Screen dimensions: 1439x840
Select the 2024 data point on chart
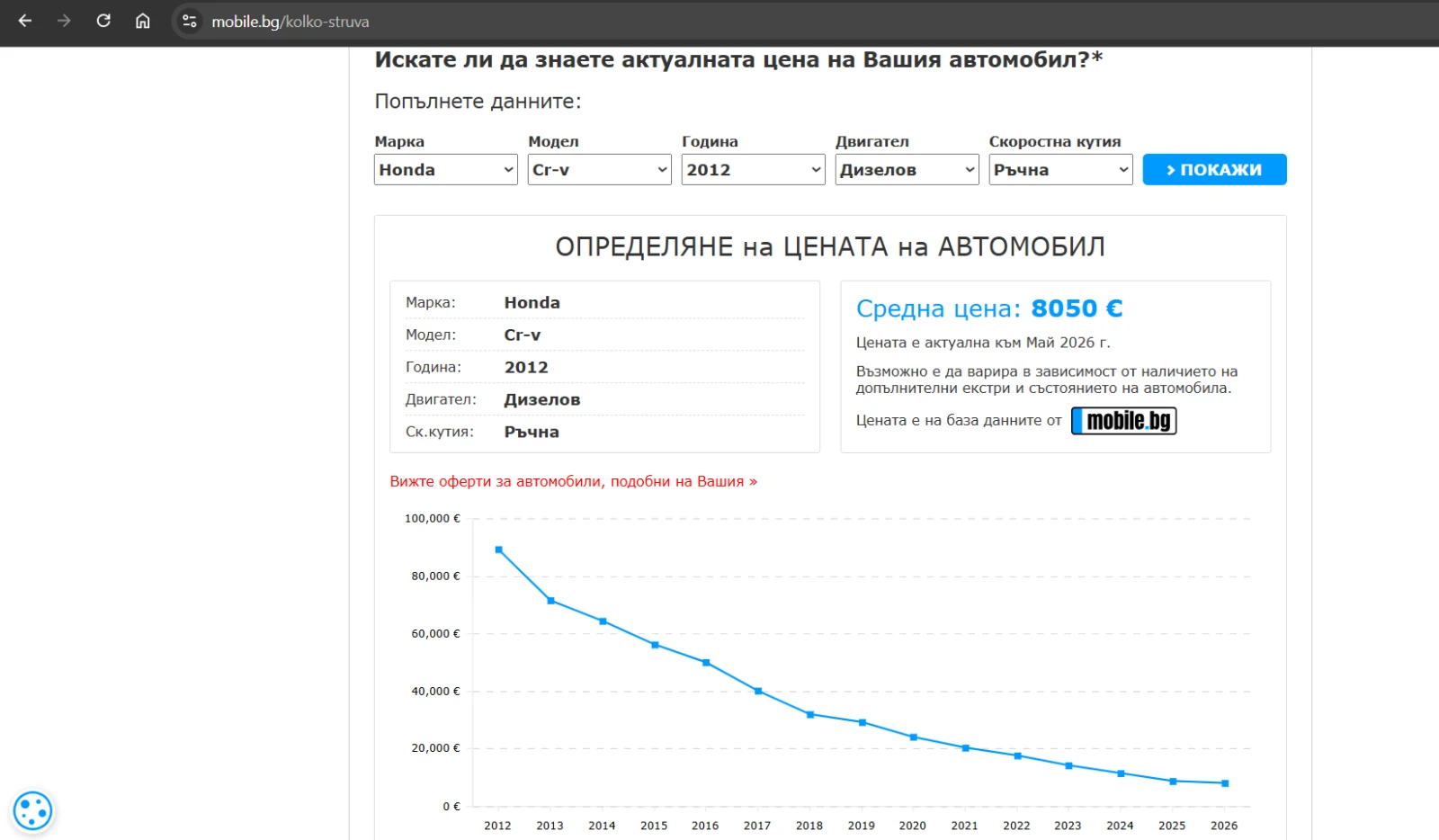1121,773
